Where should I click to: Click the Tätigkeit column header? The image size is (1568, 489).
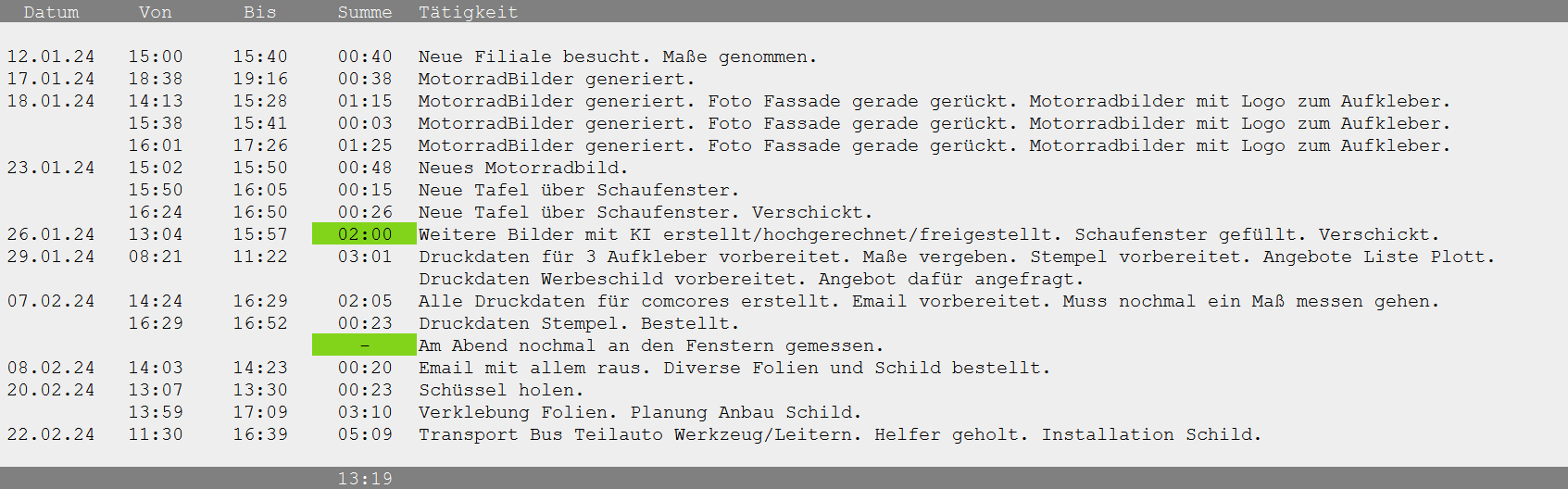click(468, 12)
